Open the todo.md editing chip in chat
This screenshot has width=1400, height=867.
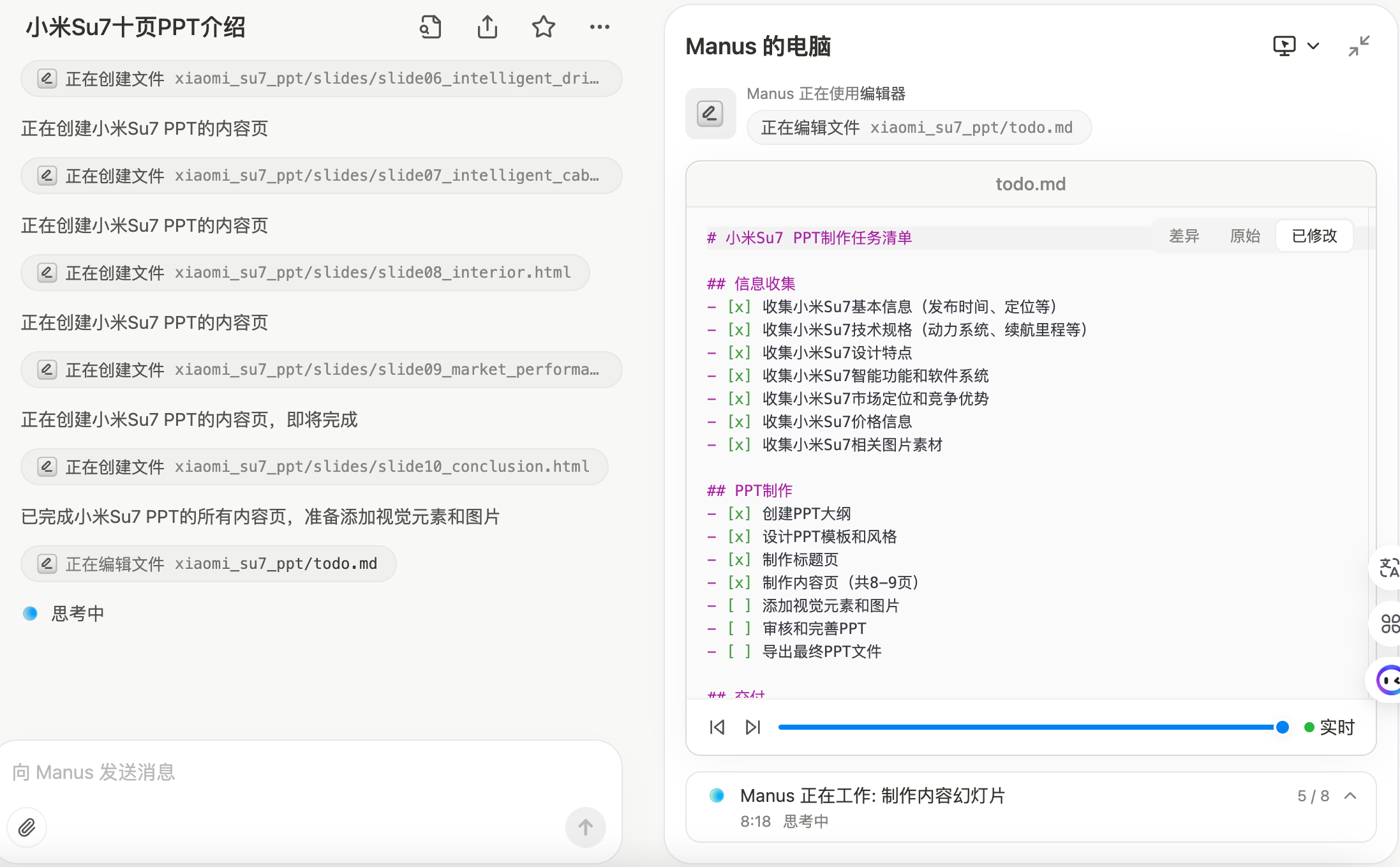pyautogui.click(x=209, y=564)
